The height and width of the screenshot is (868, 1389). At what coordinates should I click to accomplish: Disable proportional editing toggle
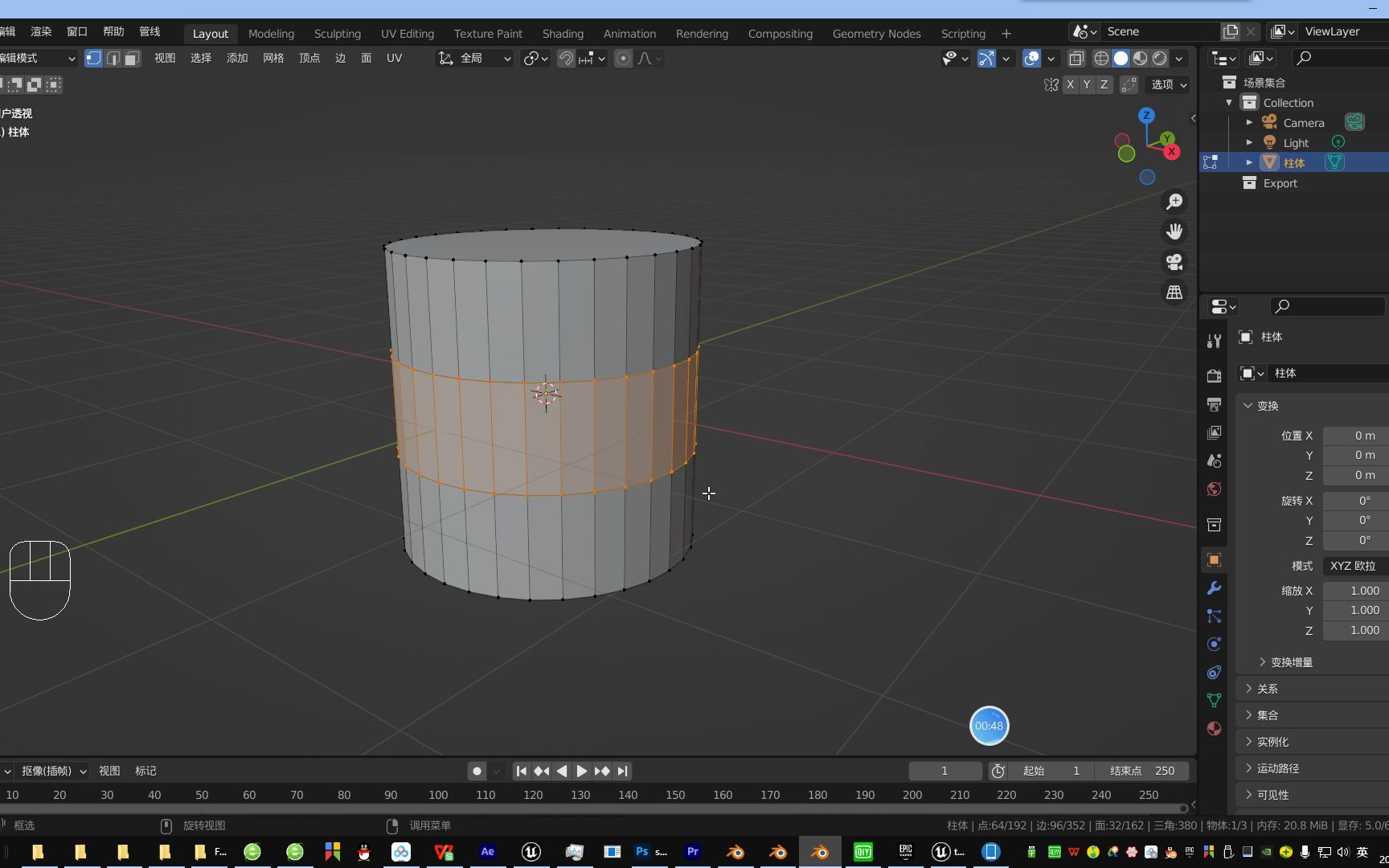pyautogui.click(x=623, y=58)
